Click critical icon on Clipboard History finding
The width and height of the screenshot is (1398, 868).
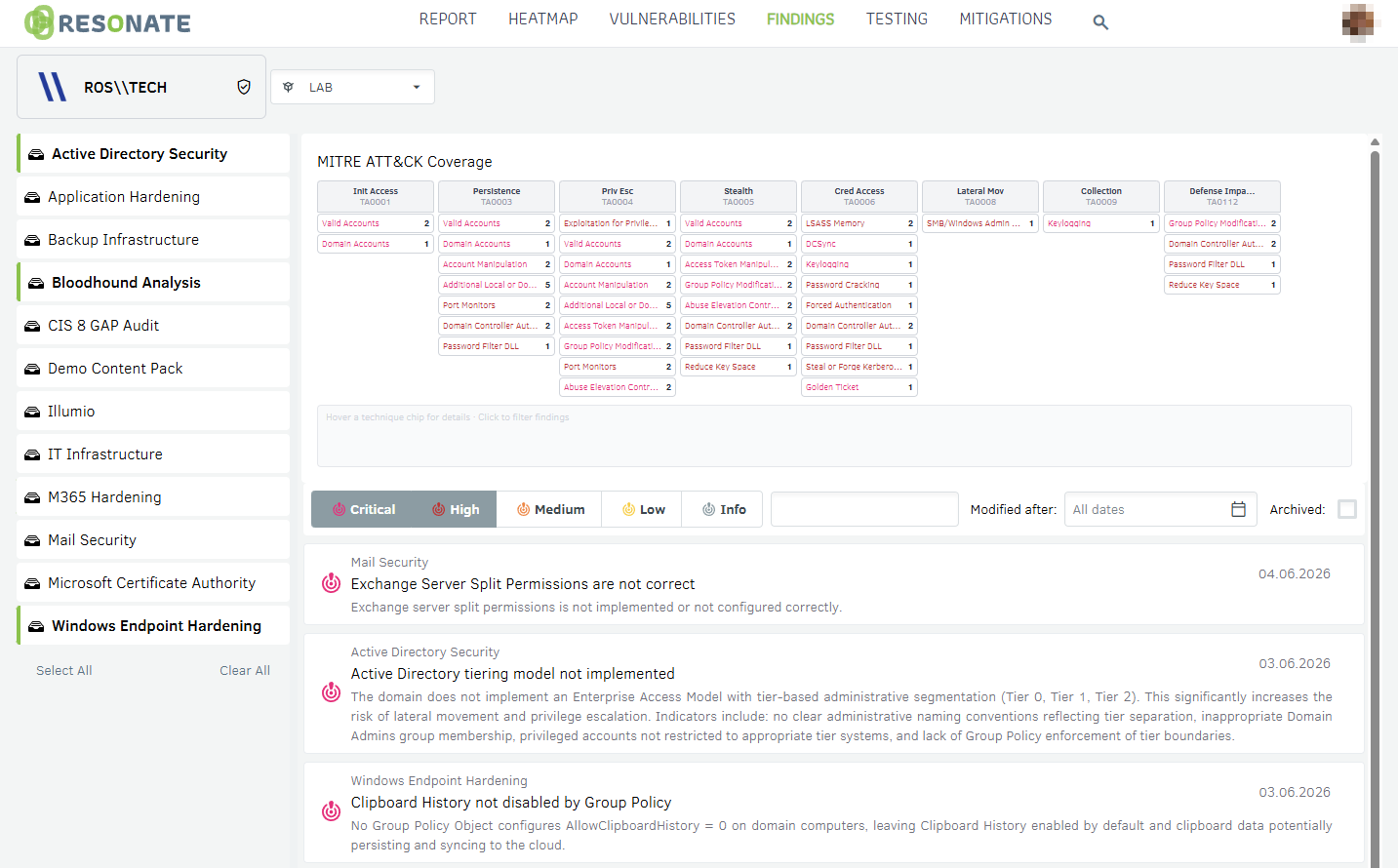(332, 811)
